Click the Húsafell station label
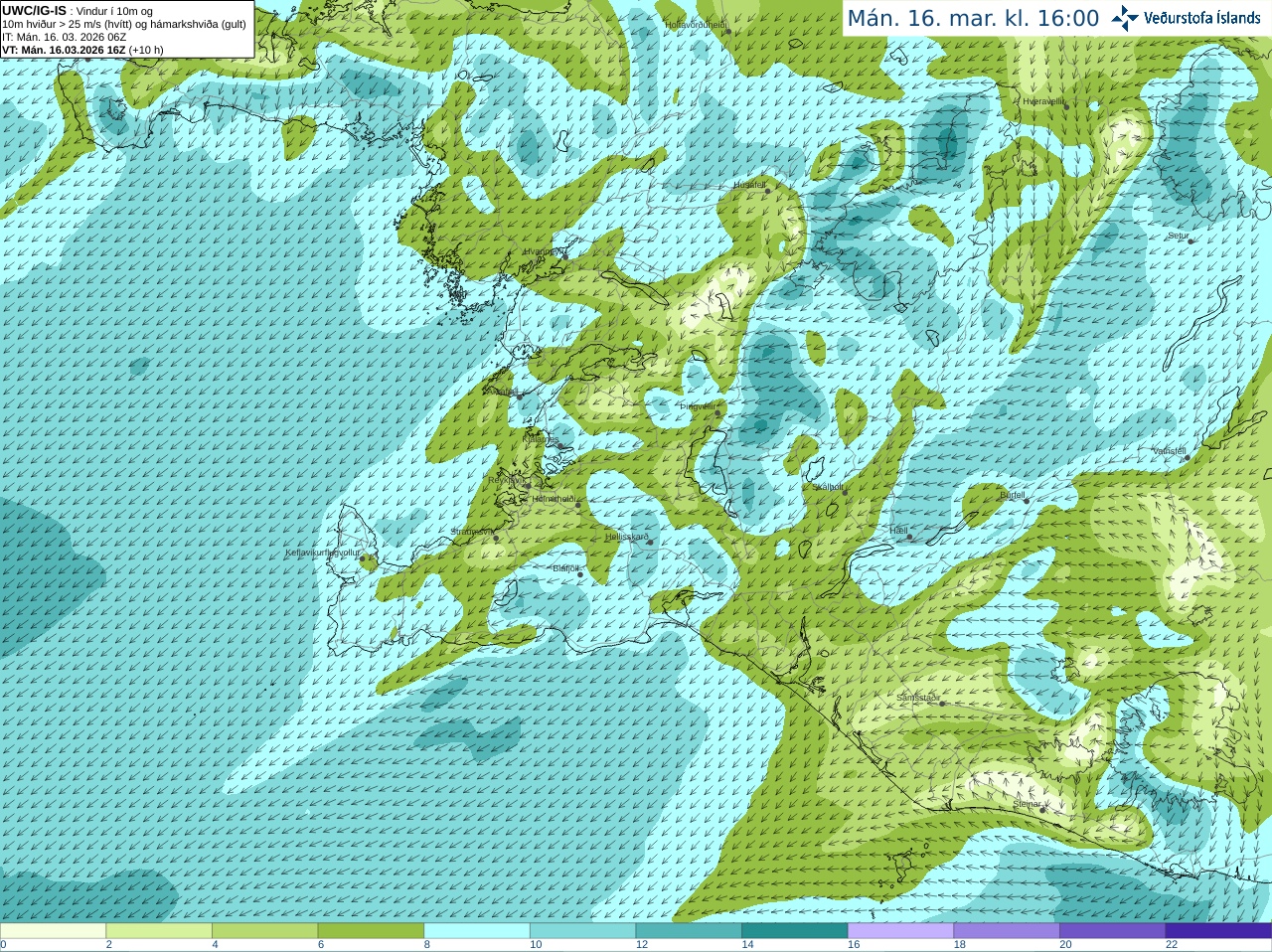The image size is (1272, 952). point(750,185)
